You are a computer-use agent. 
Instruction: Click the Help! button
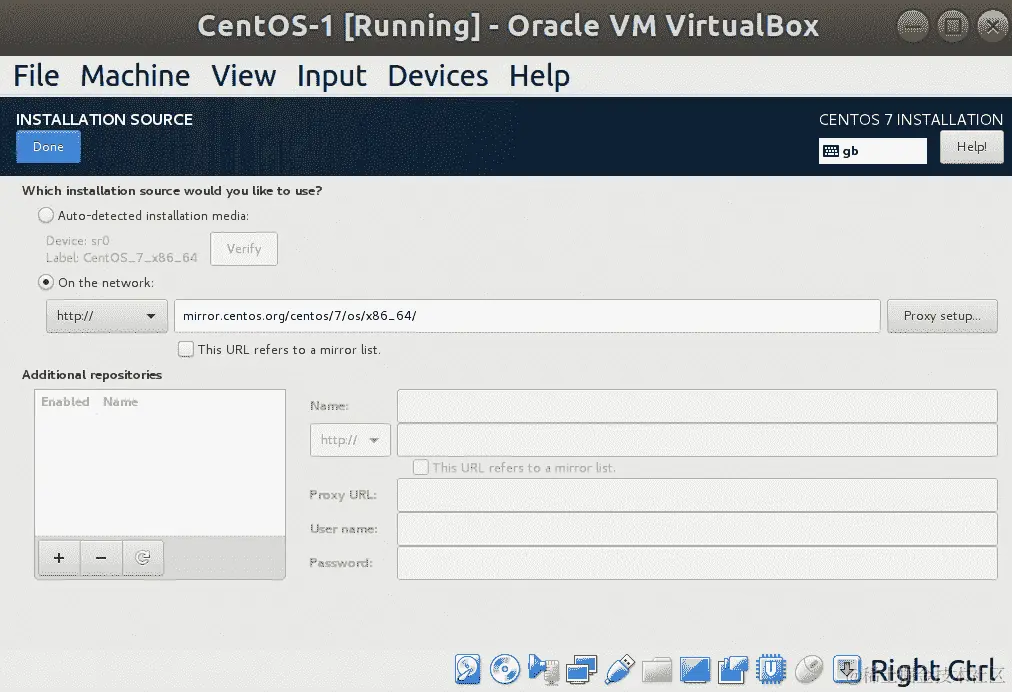tap(971, 147)
